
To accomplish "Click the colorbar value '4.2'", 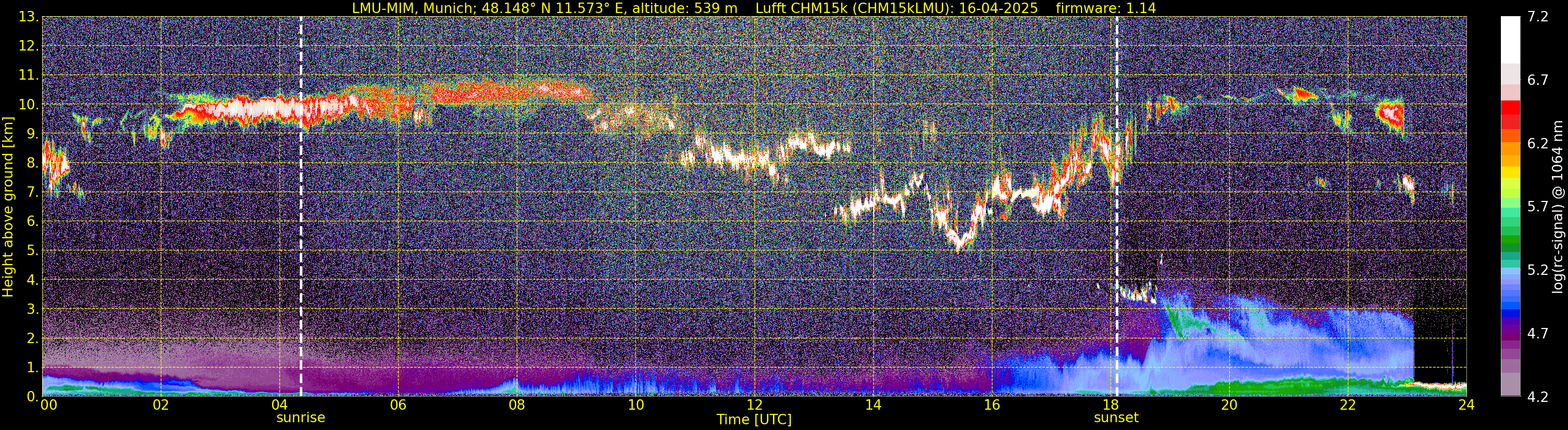I will point(1538,397).
